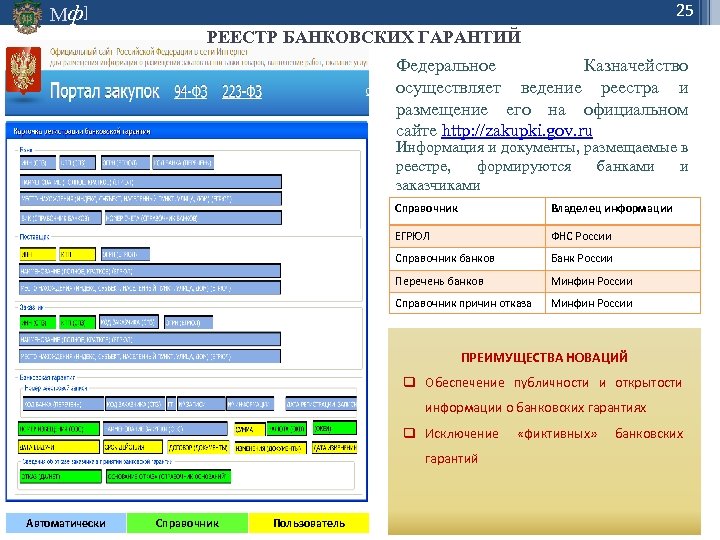
Task: Click the yellow Срок действия field
Action: (x=133, y=447)
